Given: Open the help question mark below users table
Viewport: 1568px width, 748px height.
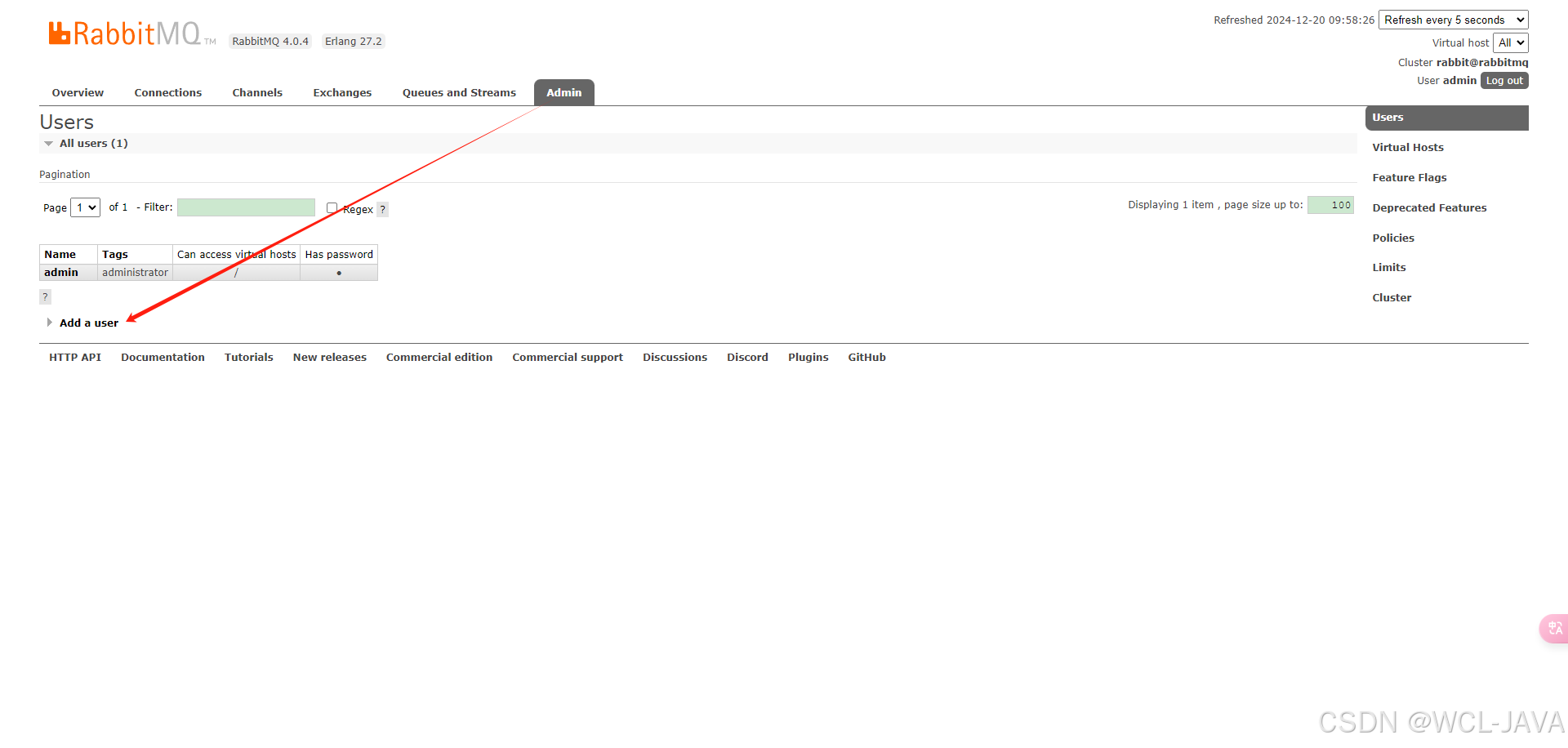Looking at the screenshot, I should point(45,296).
